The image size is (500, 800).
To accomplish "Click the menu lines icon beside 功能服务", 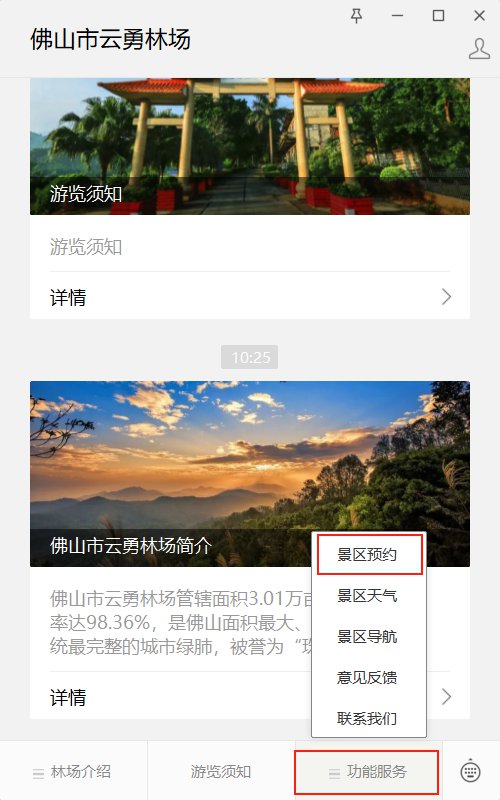I will coord(334,773).
